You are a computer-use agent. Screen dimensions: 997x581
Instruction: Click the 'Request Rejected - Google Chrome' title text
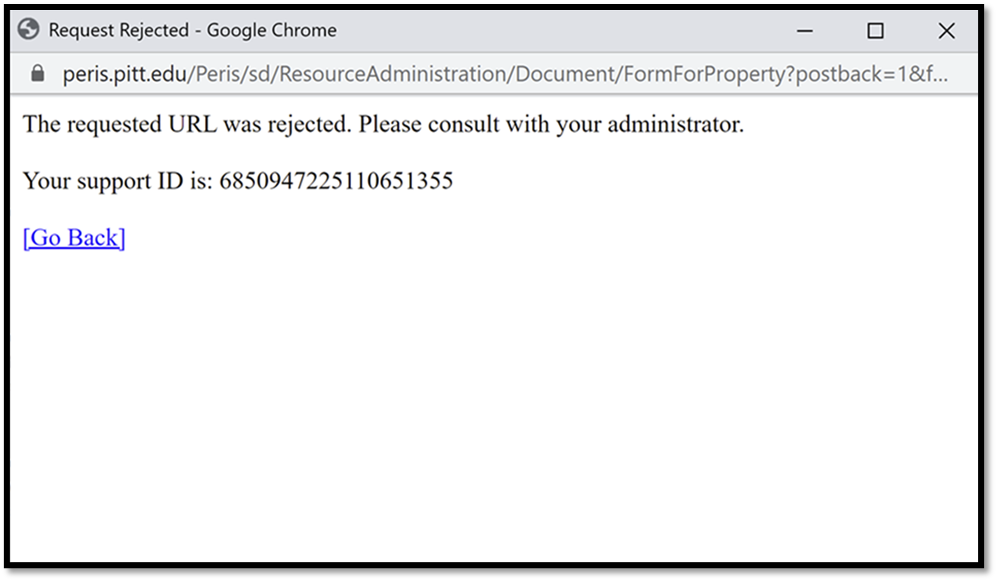[193, 31]
